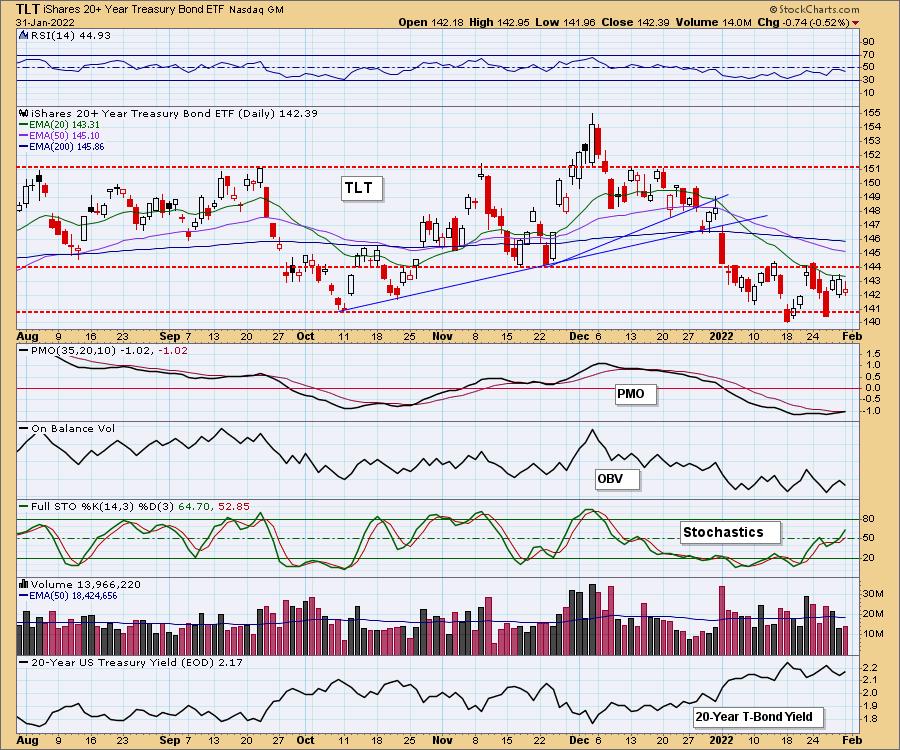Click Feb on time axis under price panel
Viewport: 900px width, 750px height.
[852, 336]
